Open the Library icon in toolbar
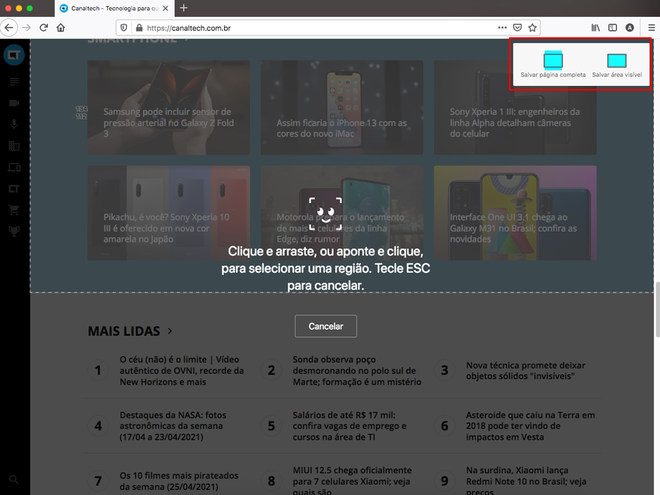Viewport: 660px width, 495px height. click(x=596, y=28)
